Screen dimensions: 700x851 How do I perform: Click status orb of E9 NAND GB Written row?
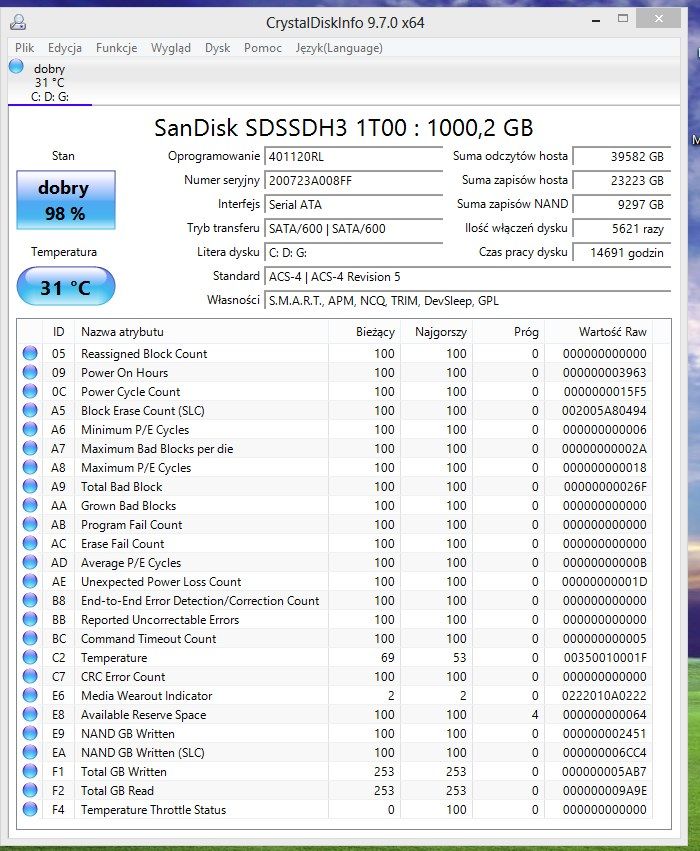(30, 733)
